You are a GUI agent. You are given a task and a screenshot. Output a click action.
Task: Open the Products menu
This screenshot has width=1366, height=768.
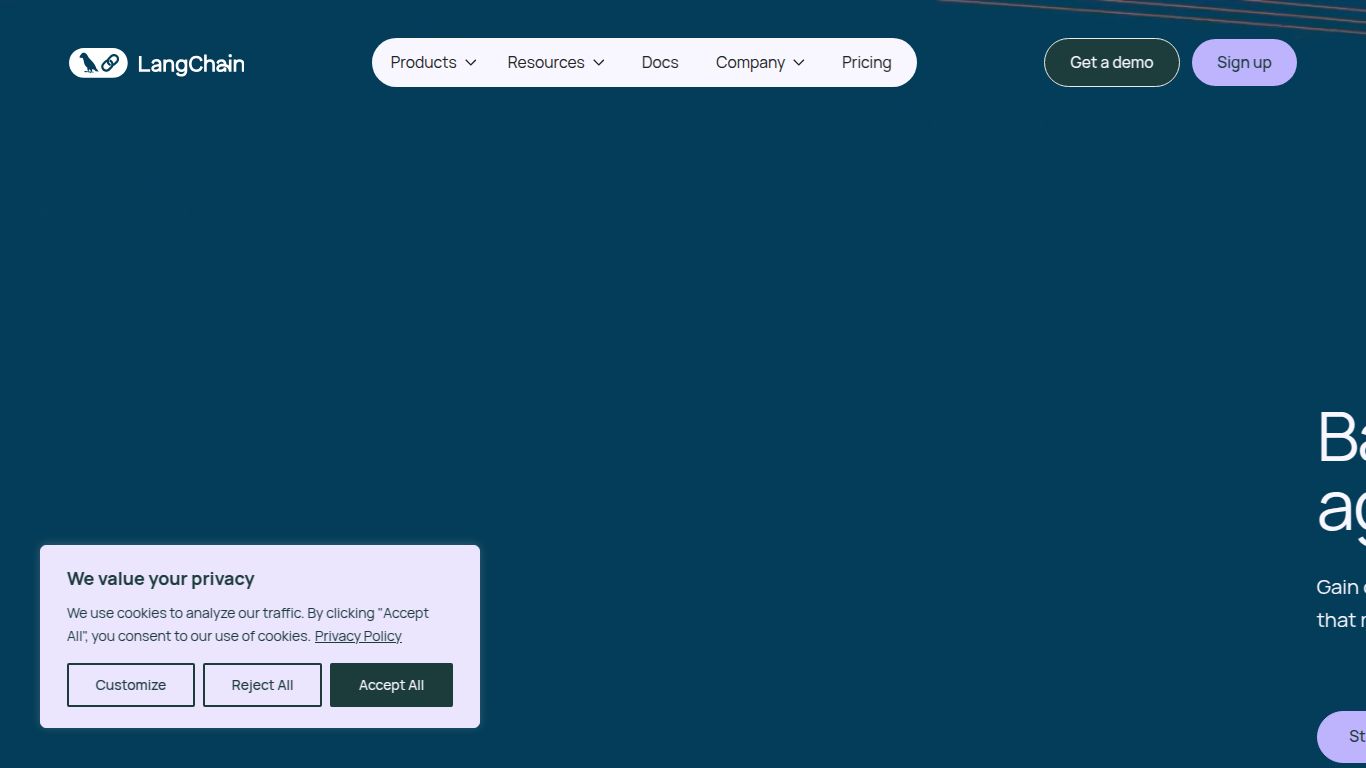pos(423,62)
